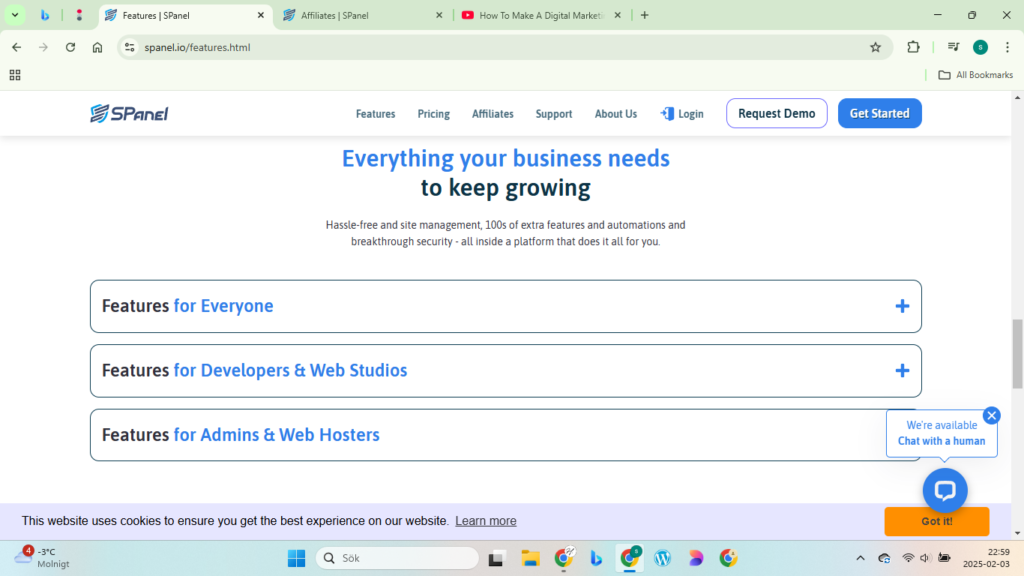The image size is (1024, 576).
Task: Open the weather widget showing -3°C
Action: [x=42, y=558]
